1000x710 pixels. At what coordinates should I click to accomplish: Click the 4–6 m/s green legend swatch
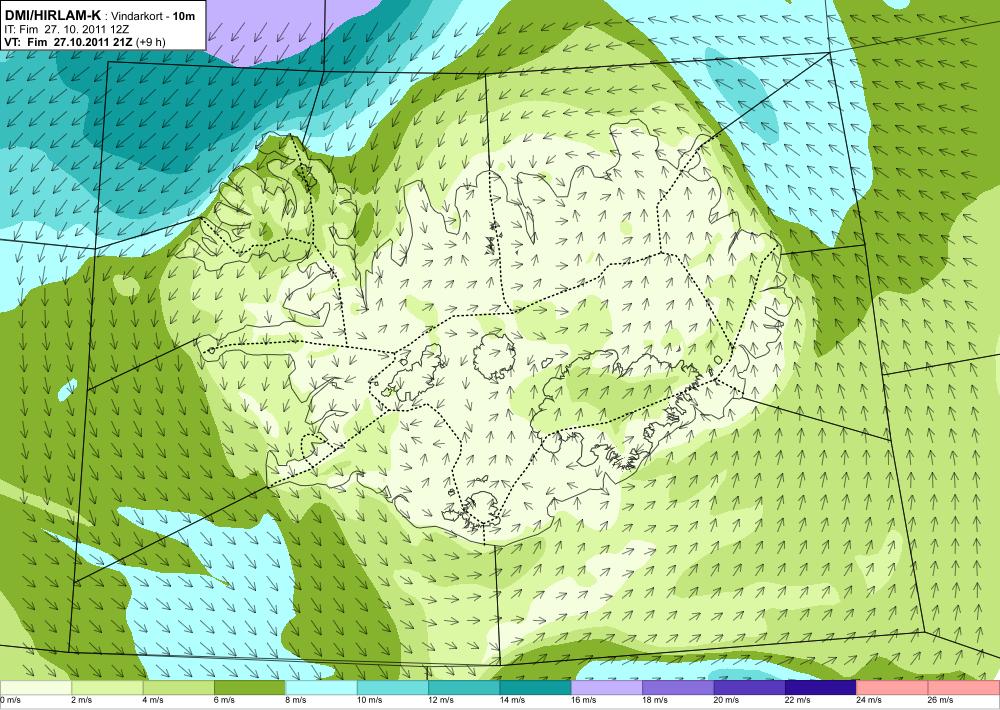point(179,688)
